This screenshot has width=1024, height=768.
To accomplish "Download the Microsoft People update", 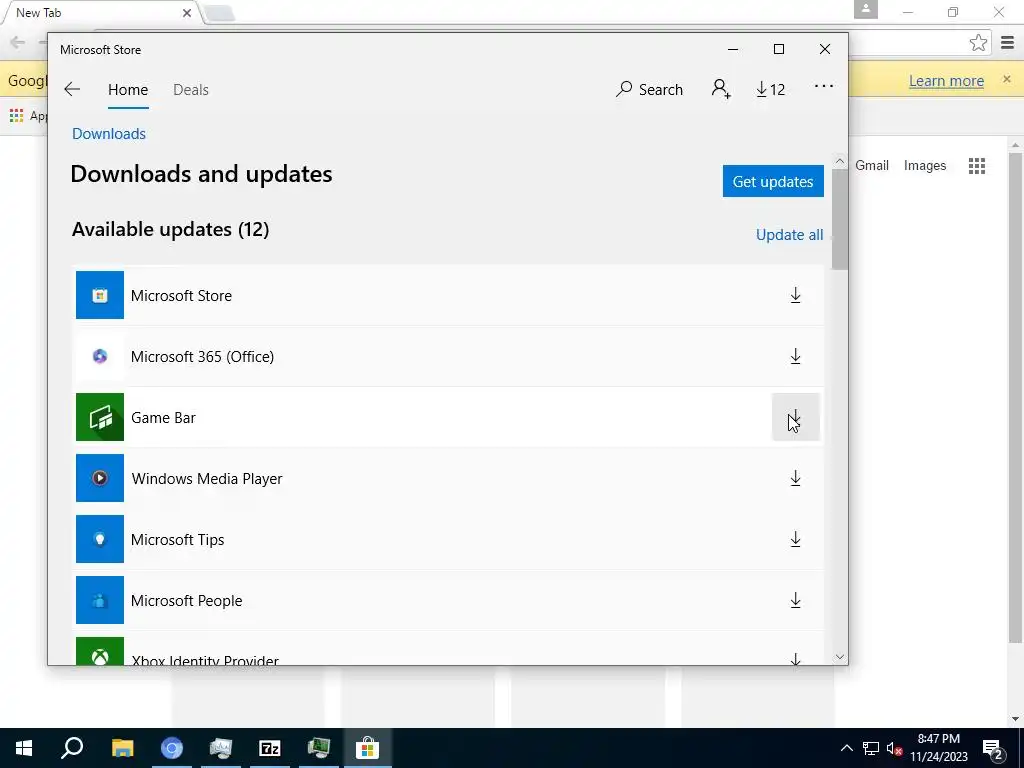I will point(795,600).
